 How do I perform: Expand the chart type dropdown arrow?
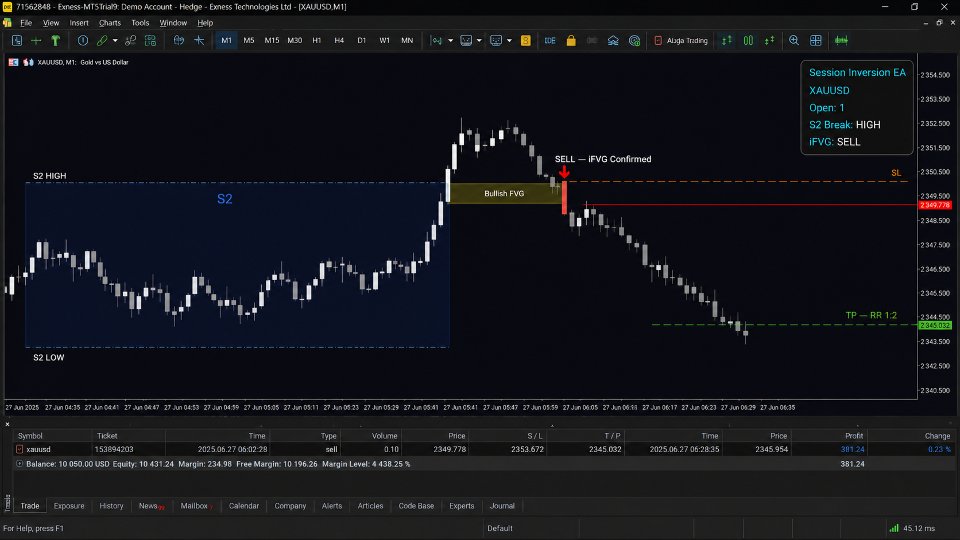[450, 40]
